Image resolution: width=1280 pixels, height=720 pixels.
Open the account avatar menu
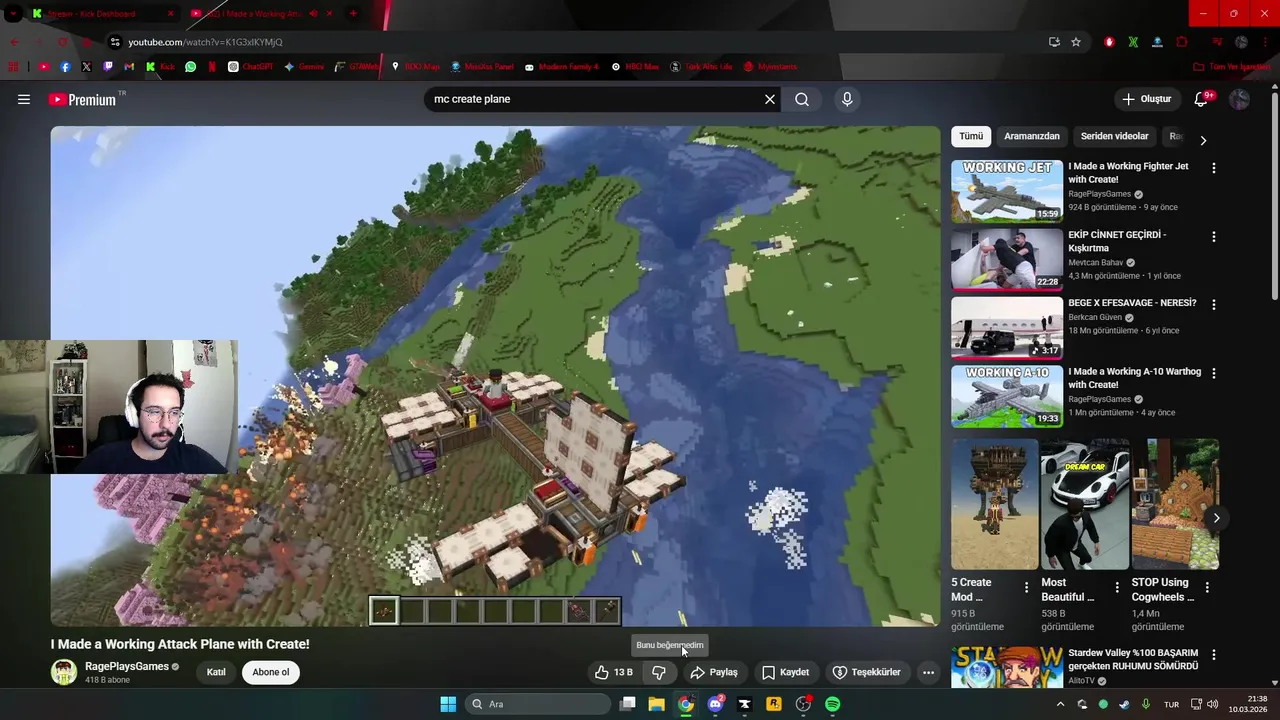tap(1239, 99)
